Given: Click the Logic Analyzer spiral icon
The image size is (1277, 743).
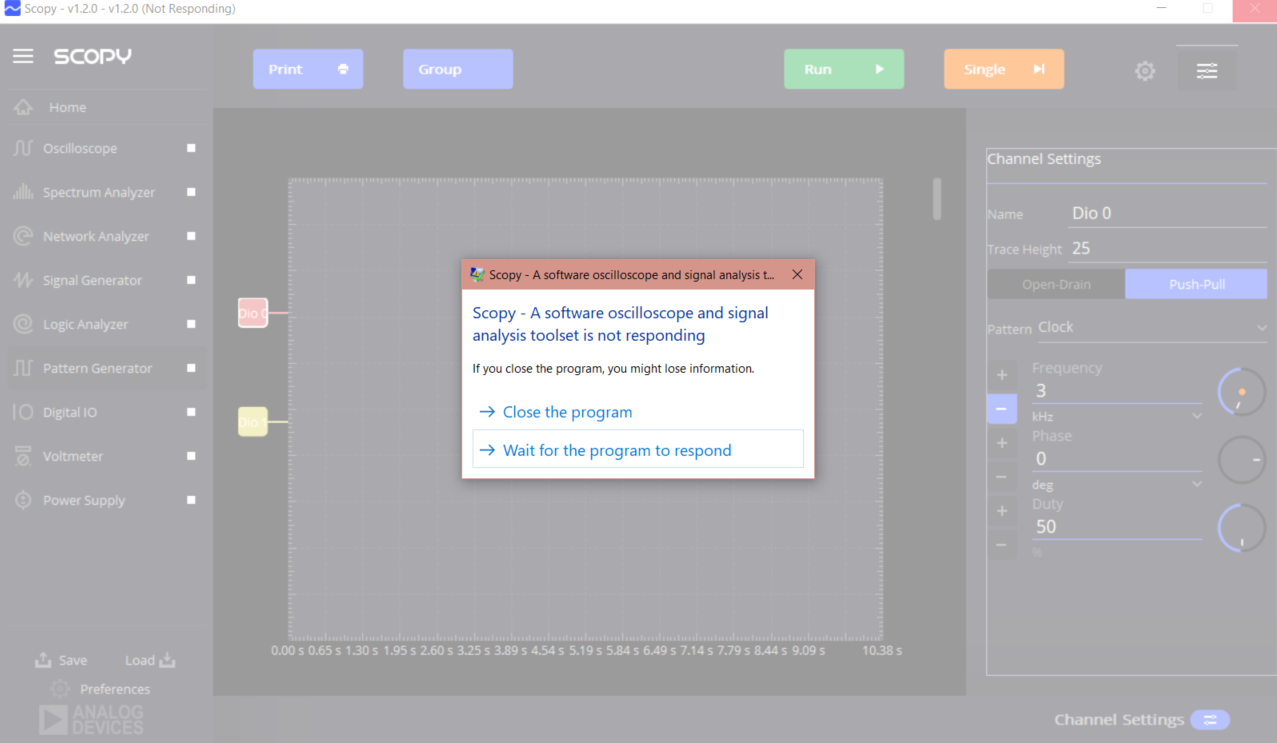Looking at the screenshot, I should click(x=23, y=324).
